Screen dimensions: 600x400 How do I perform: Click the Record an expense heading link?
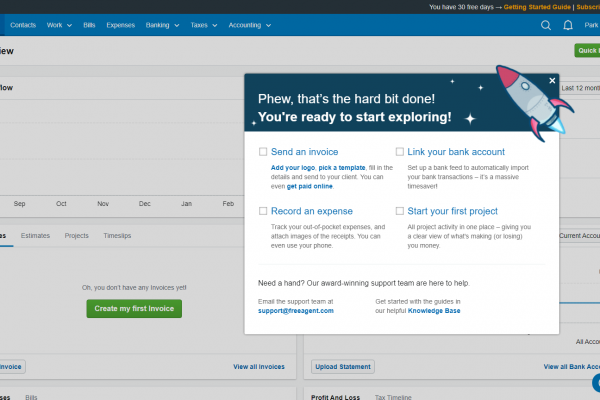pos(312,211)
